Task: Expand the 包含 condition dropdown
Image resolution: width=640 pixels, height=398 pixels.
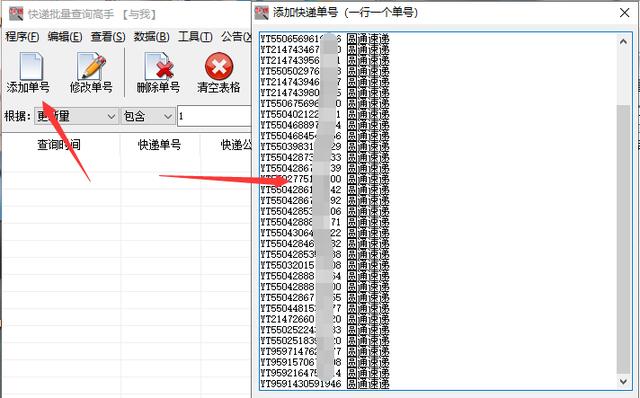Action: tap(148, 116)
